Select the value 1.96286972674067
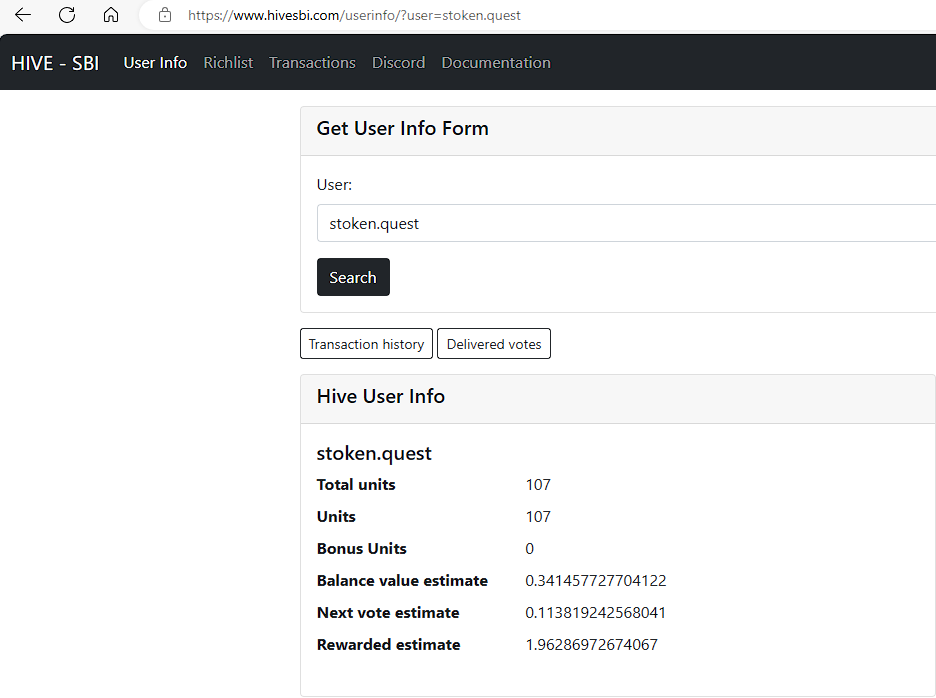 [x=592, y=645]
